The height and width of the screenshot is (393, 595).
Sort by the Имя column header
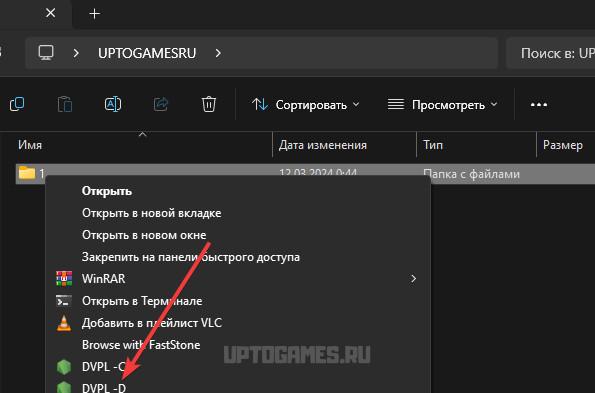[30, 145]
